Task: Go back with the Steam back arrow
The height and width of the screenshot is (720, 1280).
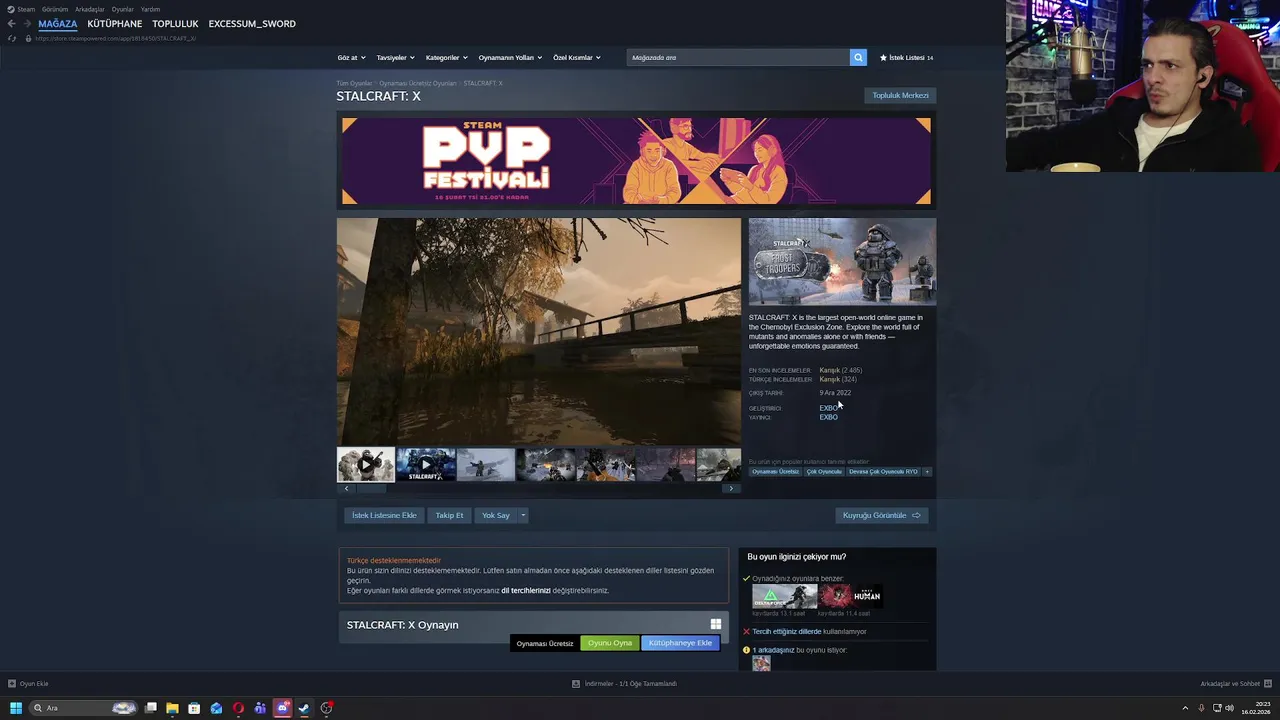Action: click(x=12, y=24)
